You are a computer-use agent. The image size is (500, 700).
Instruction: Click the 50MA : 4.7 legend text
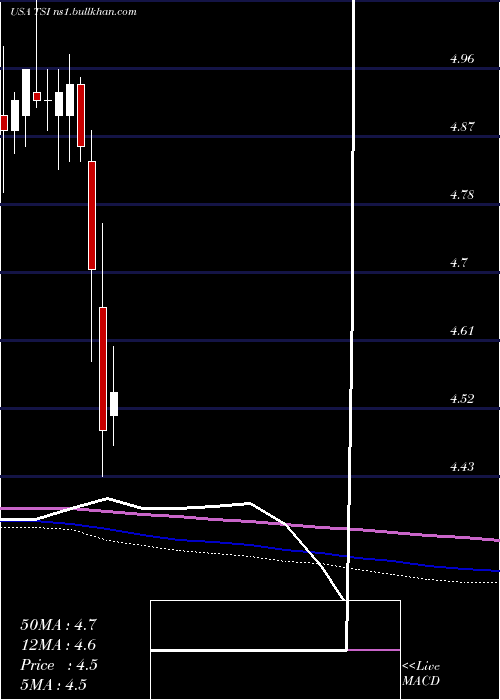click(x=58, y=625)
